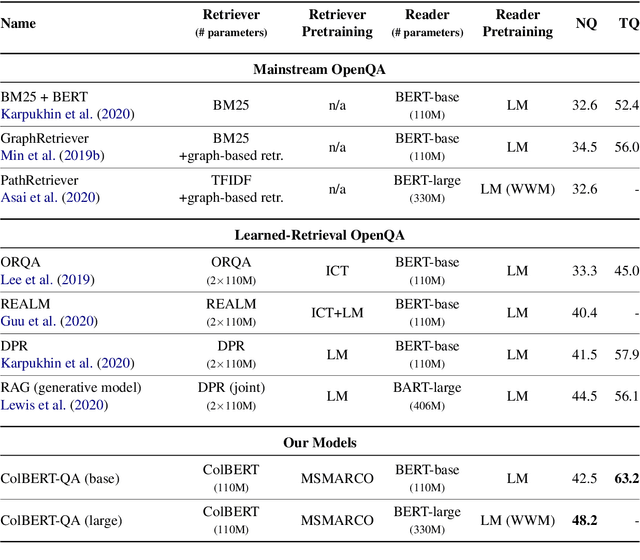Click the bold 48.2 NQ score
The height and width of the screenshot is (560, 640).
click(x=584, y=519)
